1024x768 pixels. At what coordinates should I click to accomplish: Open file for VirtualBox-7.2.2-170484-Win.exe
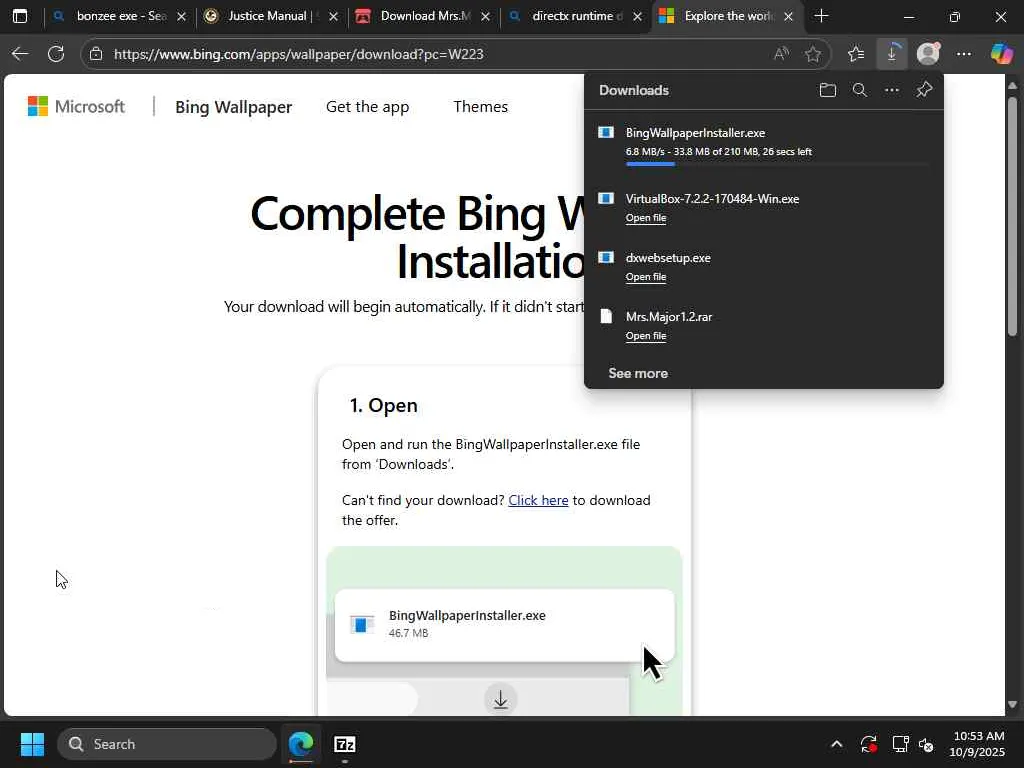click(x=646, y=218)
